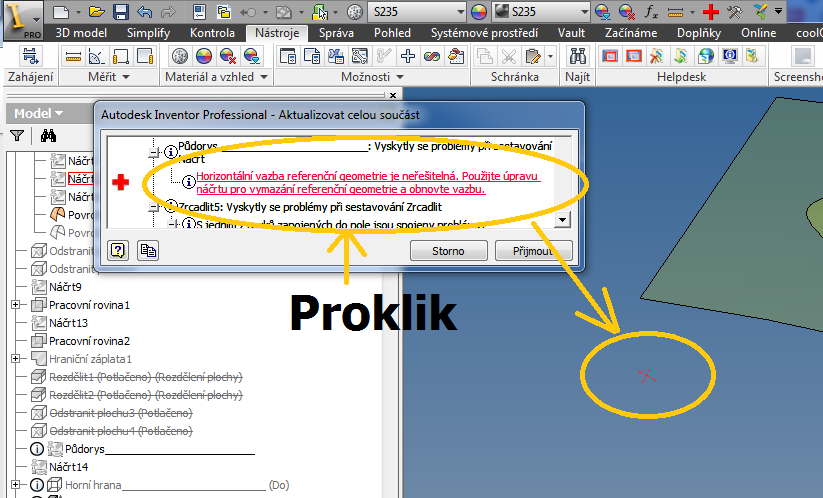Image resolution: width=823 pixels, height=498 pixels.
Task: Open the Inventor PRO application menu
Action: point(23,20)
